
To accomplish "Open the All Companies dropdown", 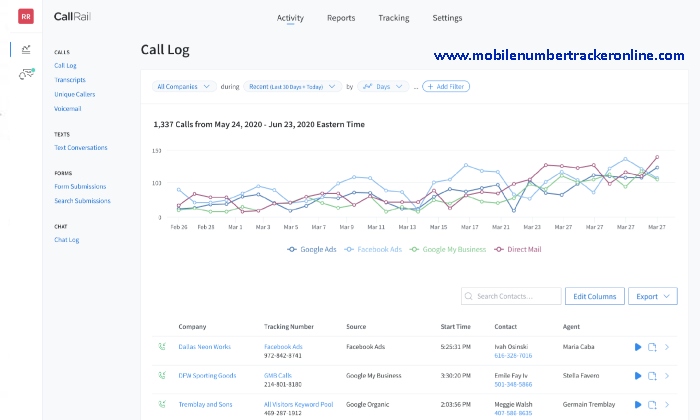I will pyautogui.click(x=185, y=87).
